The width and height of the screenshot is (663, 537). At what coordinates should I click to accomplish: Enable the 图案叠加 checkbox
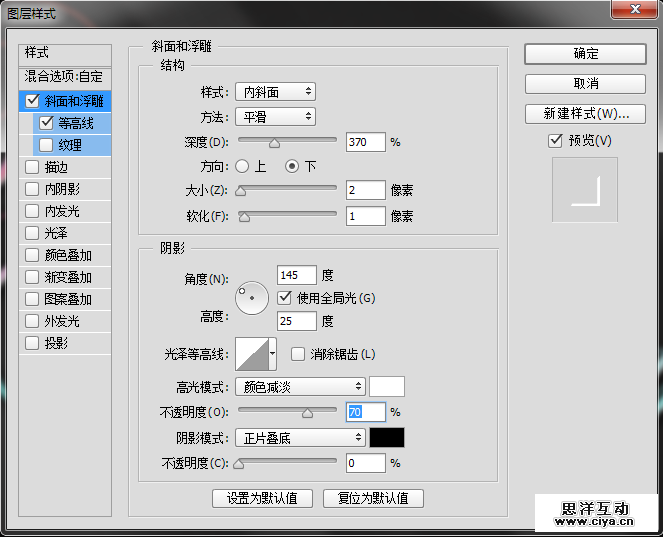pos(32,299)
